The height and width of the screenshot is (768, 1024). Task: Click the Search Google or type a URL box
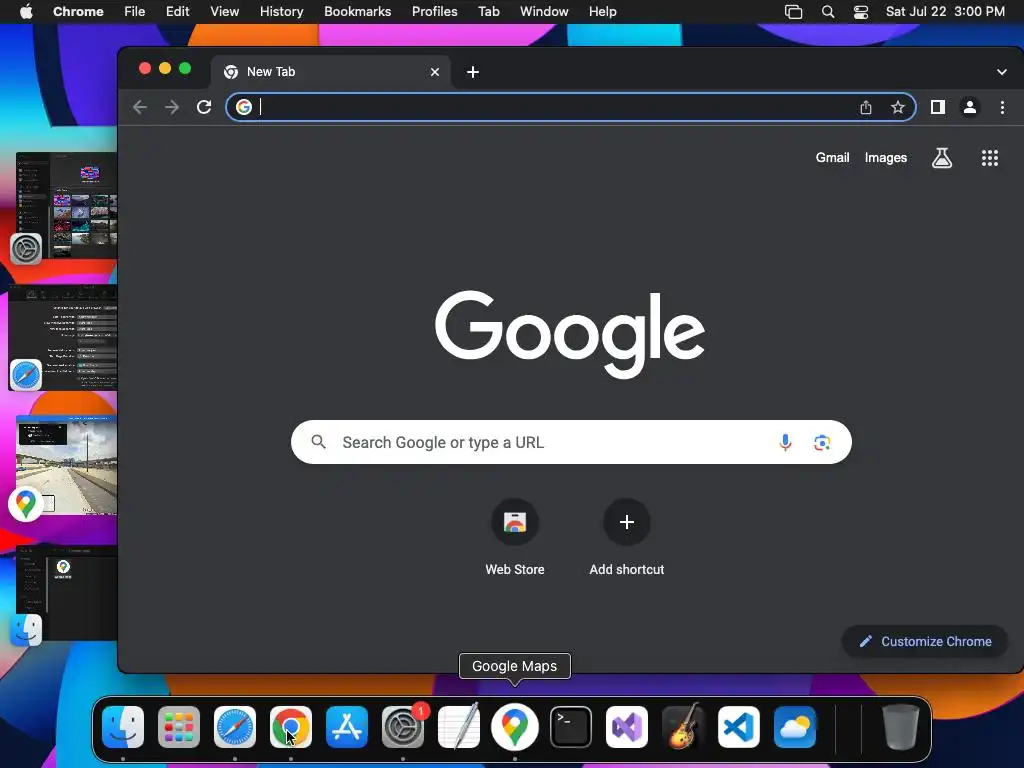click(x=571, y=442)
